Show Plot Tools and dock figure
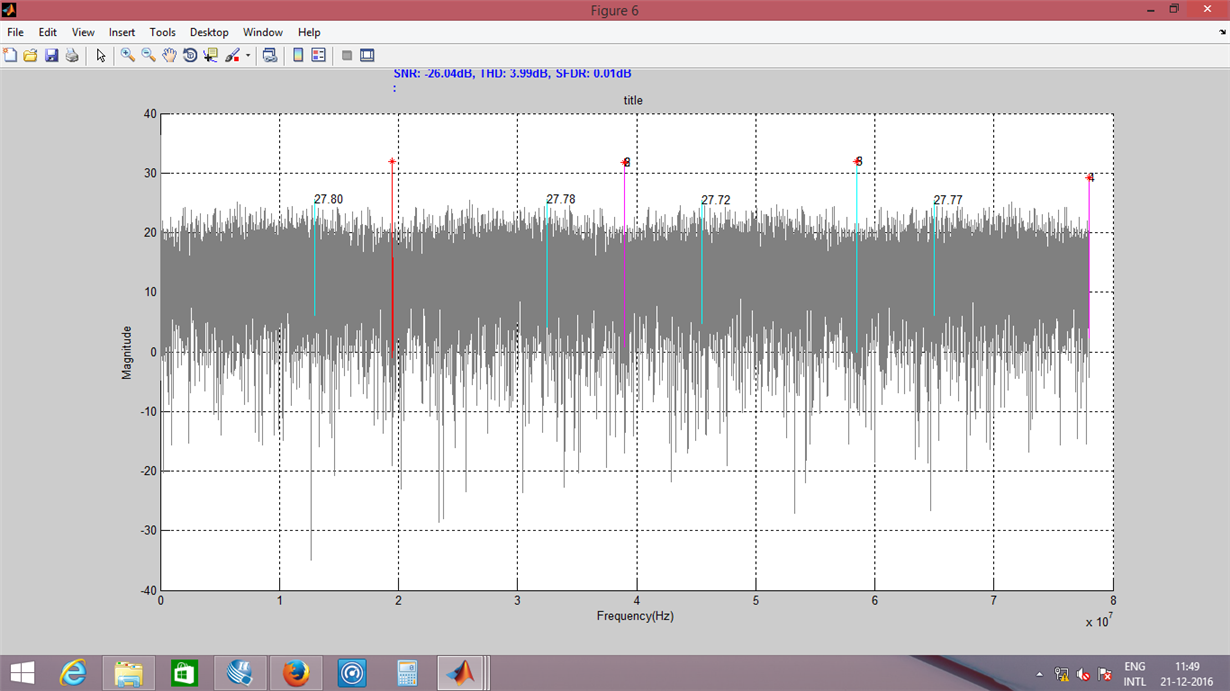Viewport: 1230px width, 691px height. point(367,56)
